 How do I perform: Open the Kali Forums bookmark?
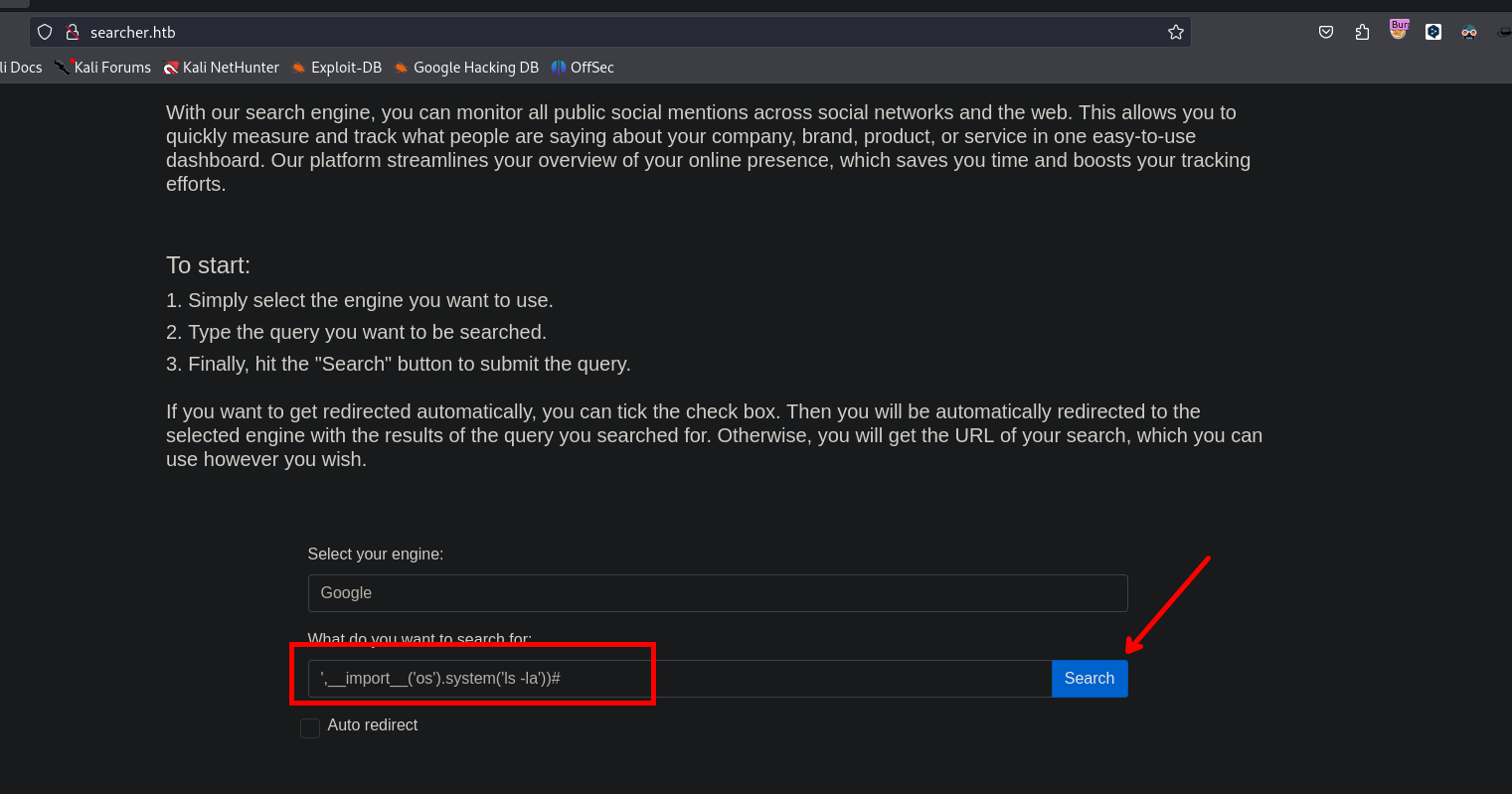click(103, 68)
